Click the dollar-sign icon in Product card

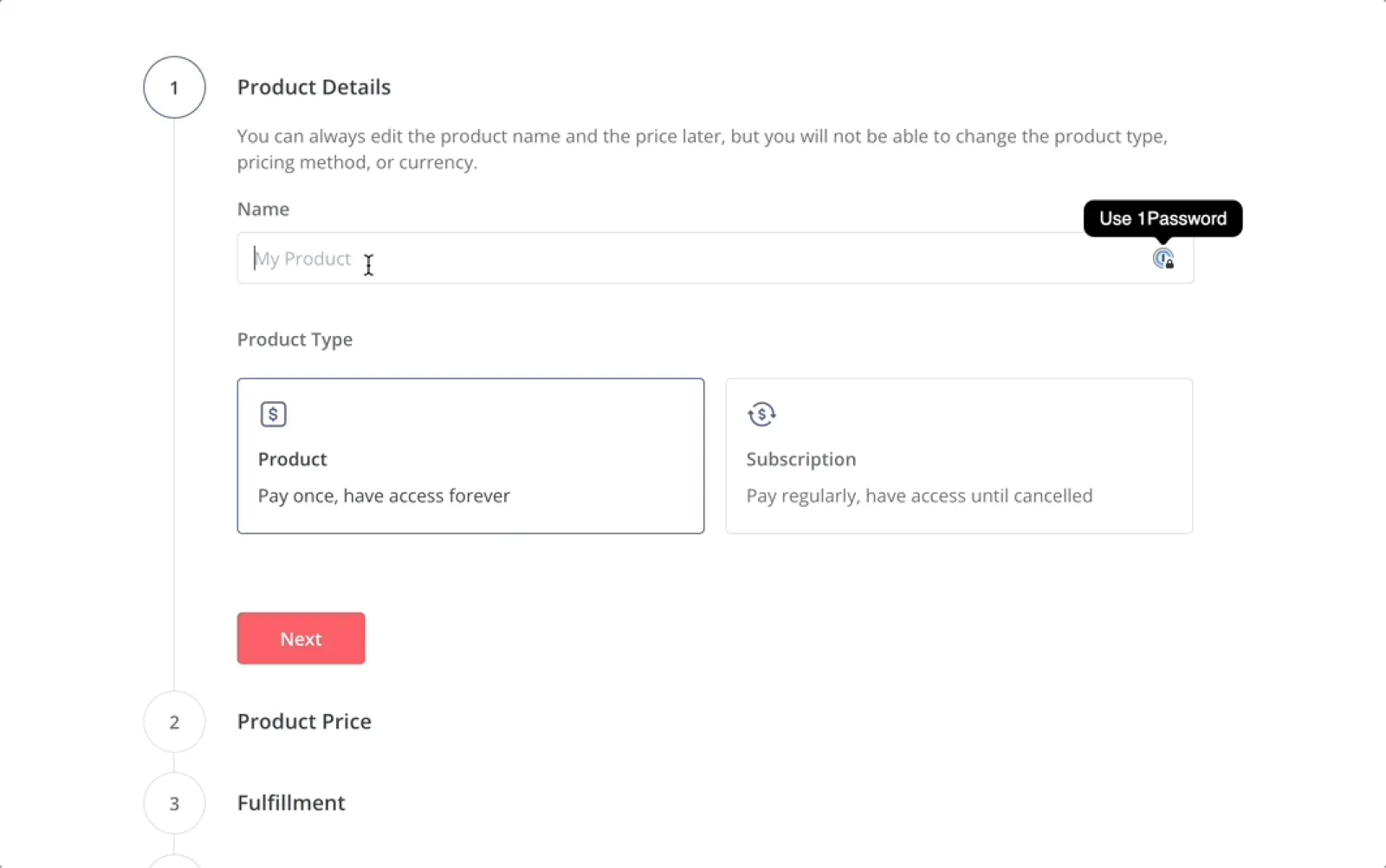273,414
